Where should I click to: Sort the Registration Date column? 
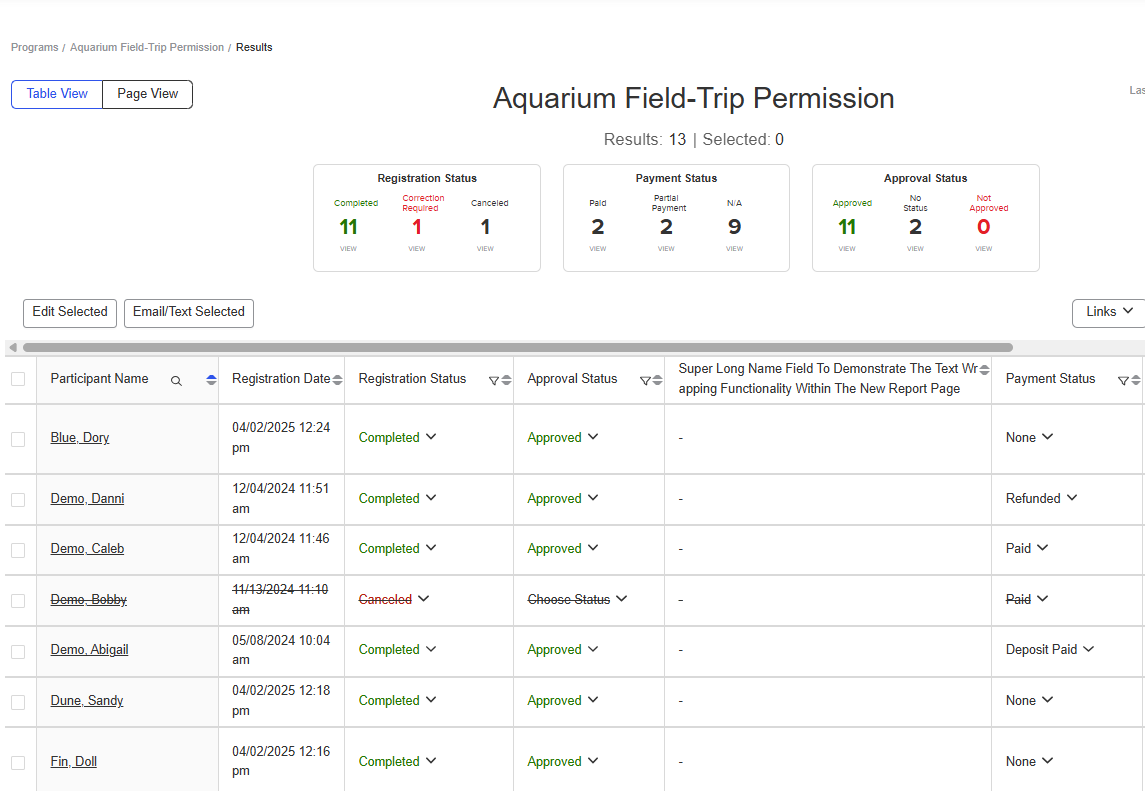click(x=337, y=380)
